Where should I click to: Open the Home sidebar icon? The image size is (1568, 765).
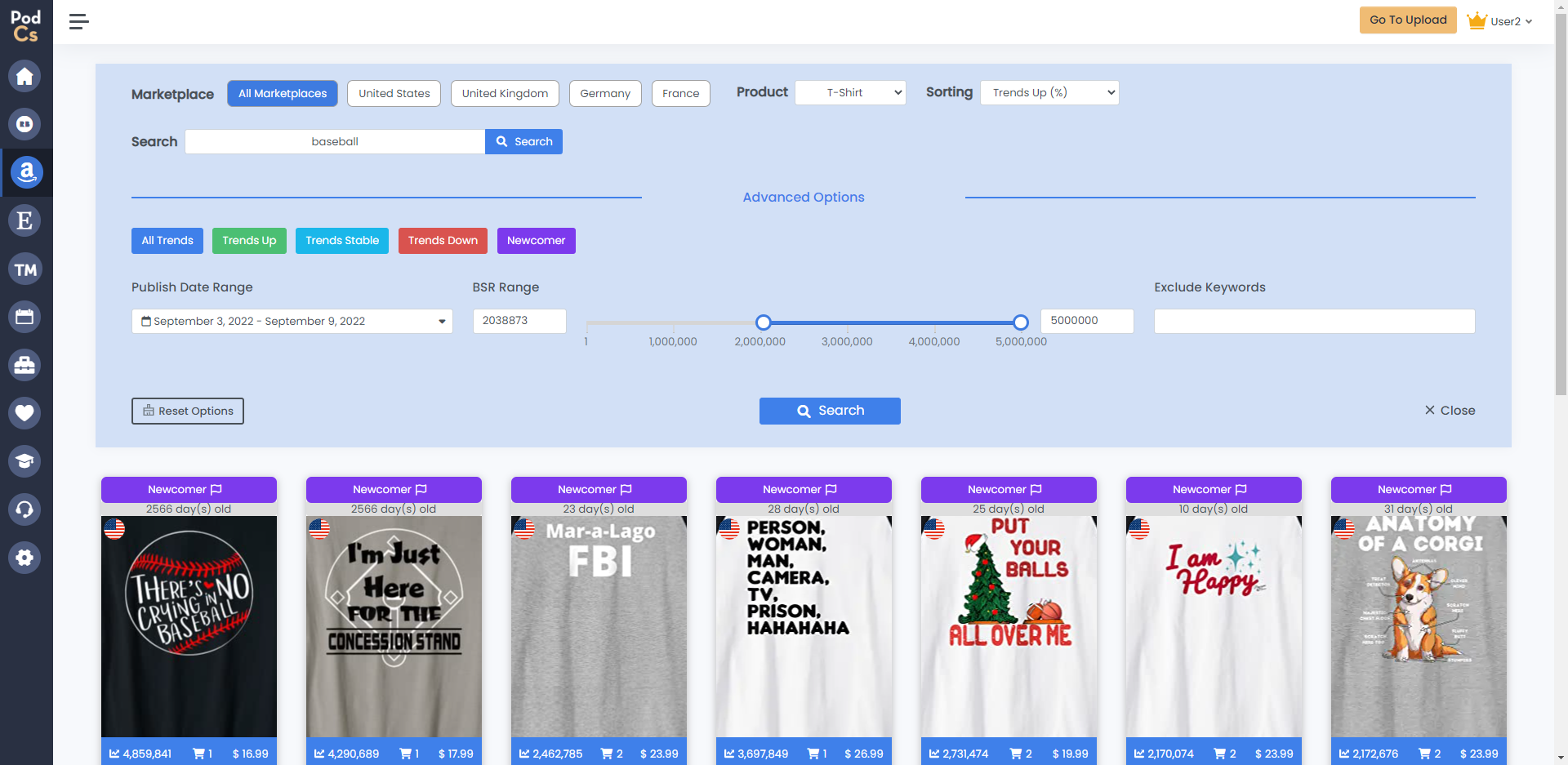tap(25, 76)
